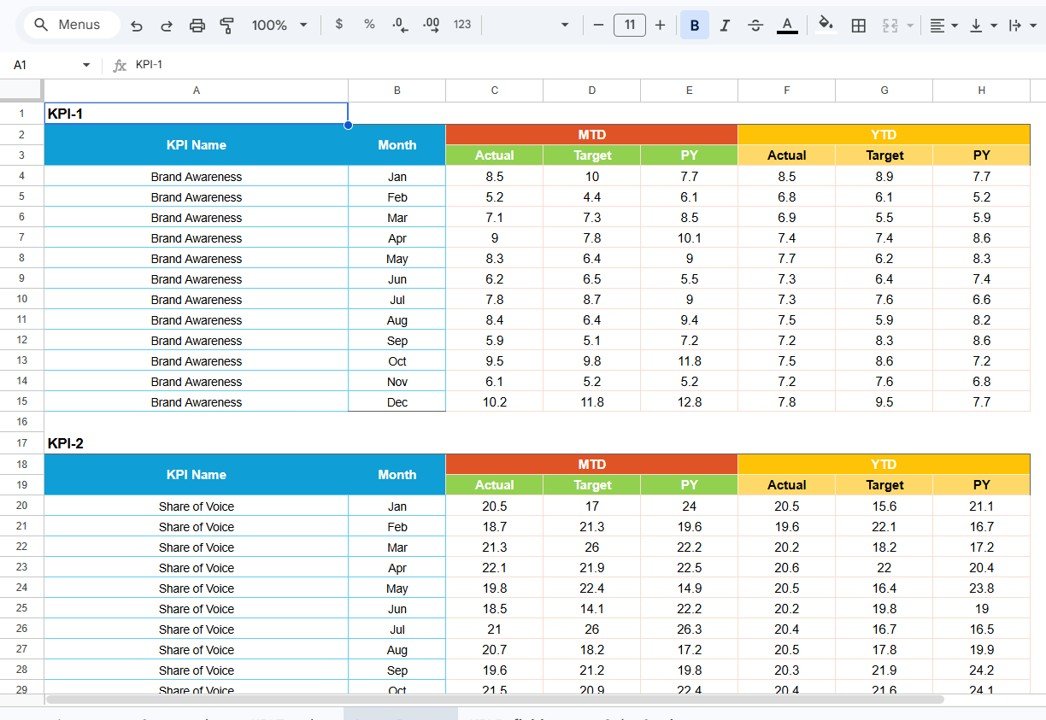The image size is (1046, 720).
Task: Click the horizontal scrollbar at bottom
Action: coord(495,699)
